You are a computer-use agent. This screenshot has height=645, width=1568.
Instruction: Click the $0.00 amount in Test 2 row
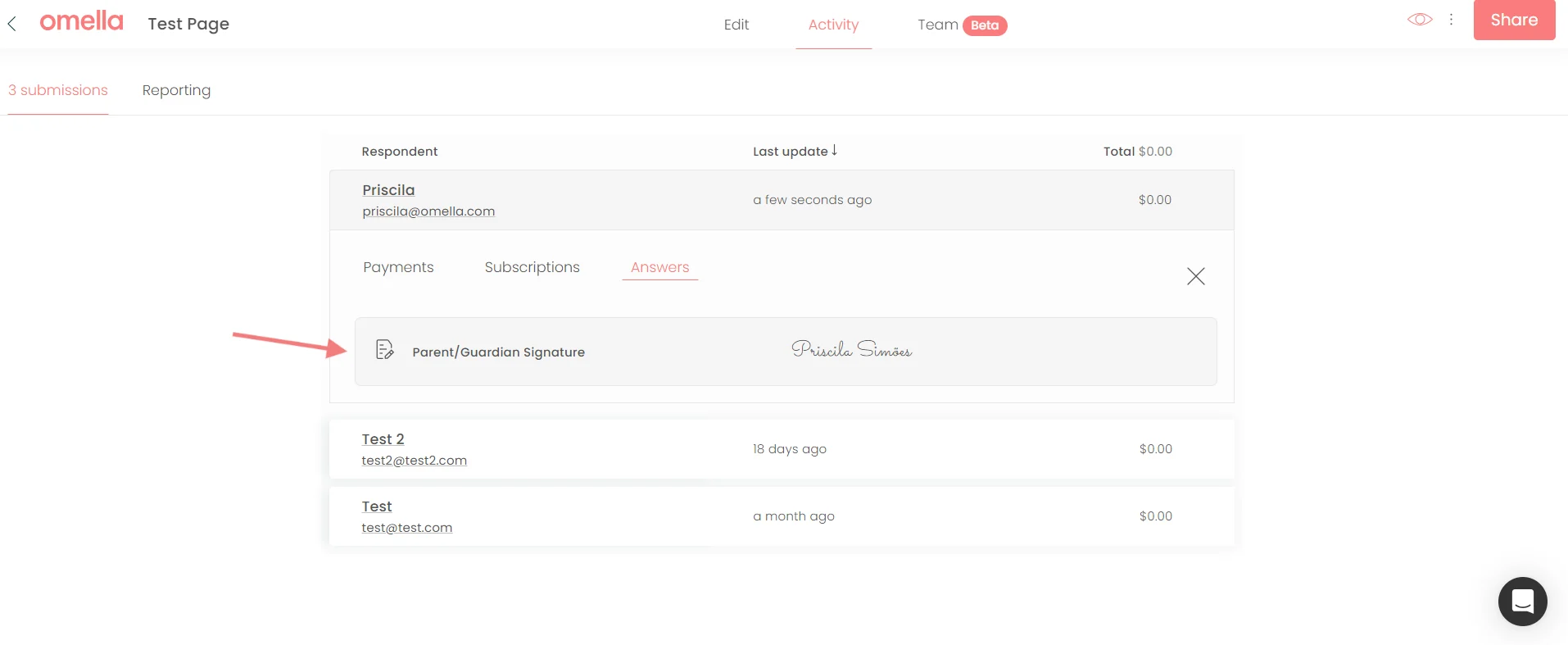[1156, 449]
